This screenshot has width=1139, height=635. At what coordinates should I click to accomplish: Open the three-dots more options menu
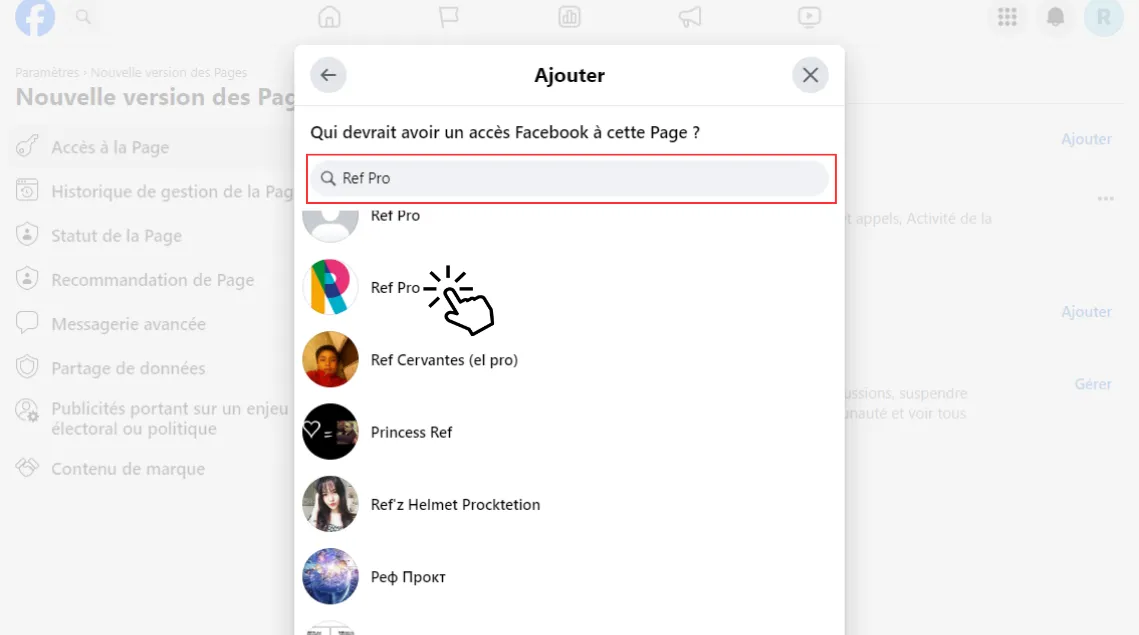[1106, 199]
